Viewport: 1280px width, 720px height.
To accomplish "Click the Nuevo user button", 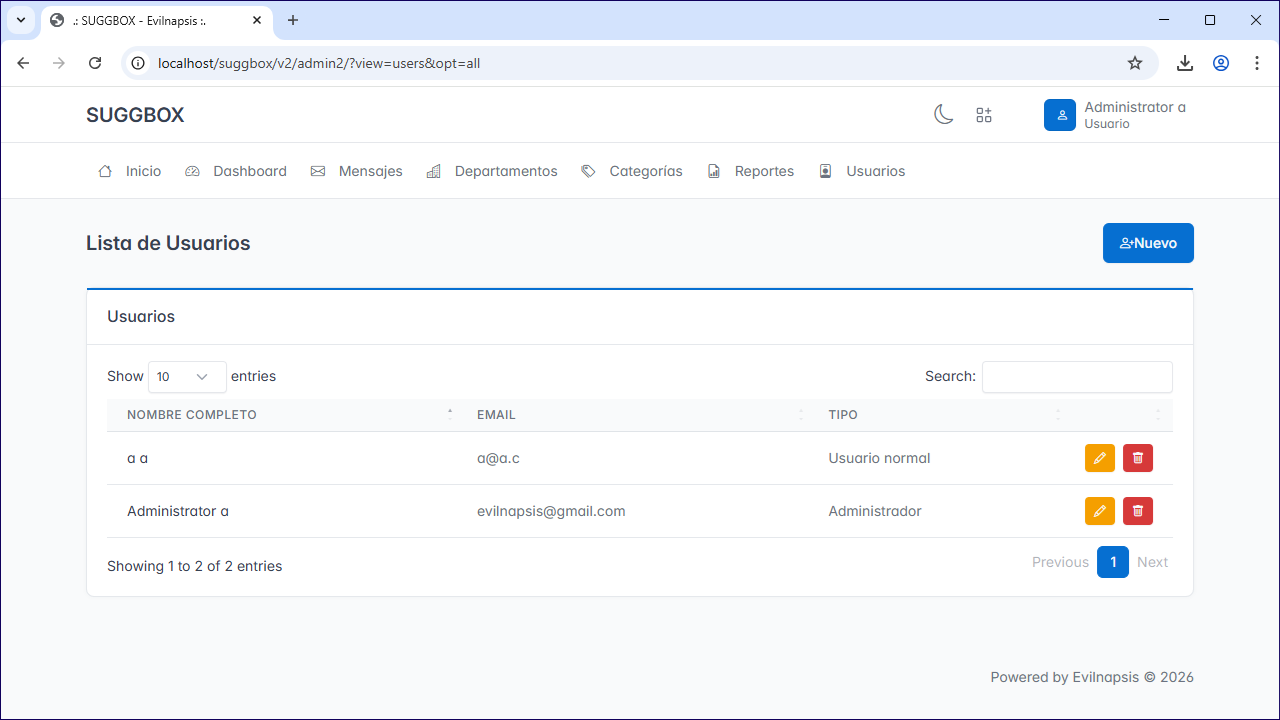I will coord(1148,243).
